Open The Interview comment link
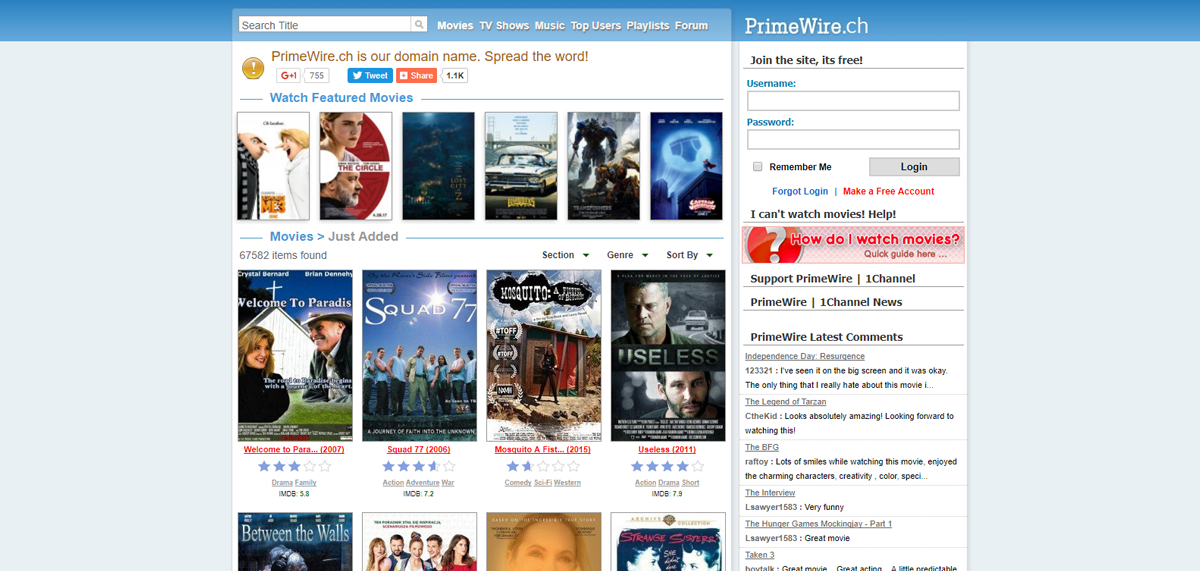This screenshot has width=1200, height=571. click(x=770, y=493)
